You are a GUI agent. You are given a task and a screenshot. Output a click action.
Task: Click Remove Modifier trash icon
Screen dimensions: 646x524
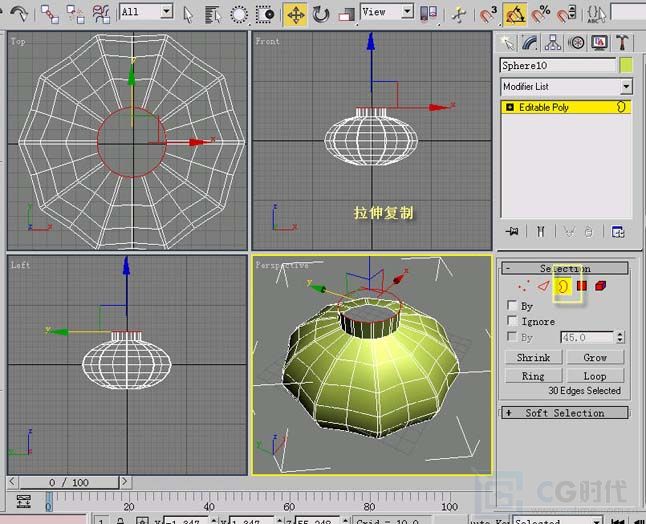(588, 232)
